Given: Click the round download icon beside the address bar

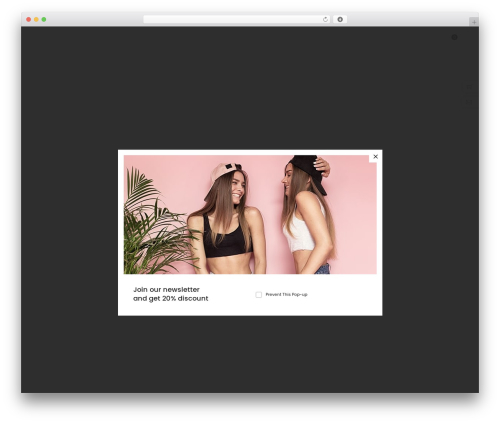Looking at the screenshot, I should [x=340, y=20].
